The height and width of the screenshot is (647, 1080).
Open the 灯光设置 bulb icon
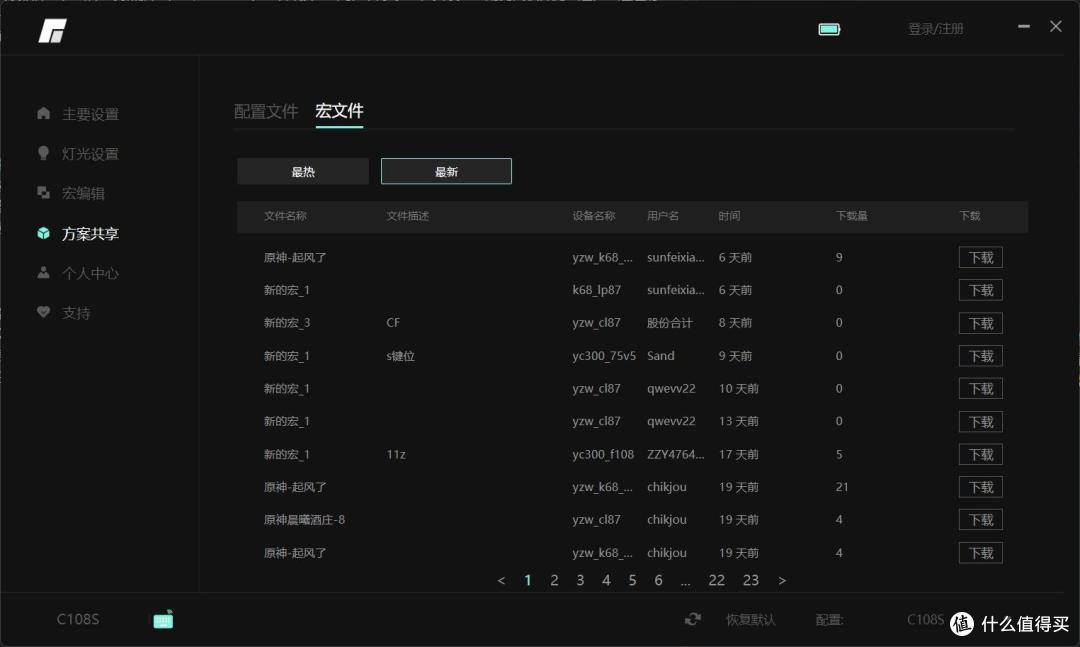(x=43, y=153)
